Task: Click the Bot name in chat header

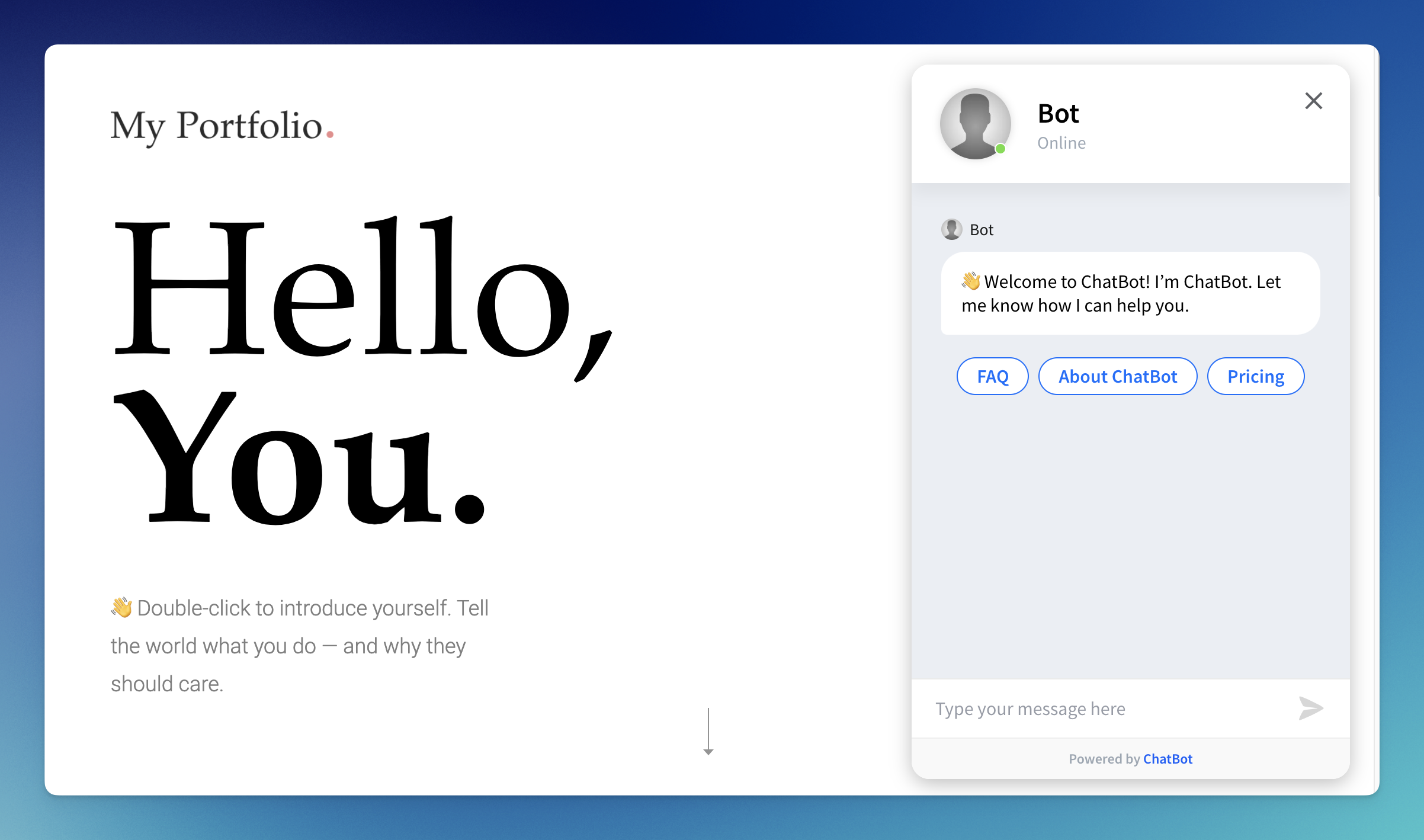Action: [x=1058, y=114]
